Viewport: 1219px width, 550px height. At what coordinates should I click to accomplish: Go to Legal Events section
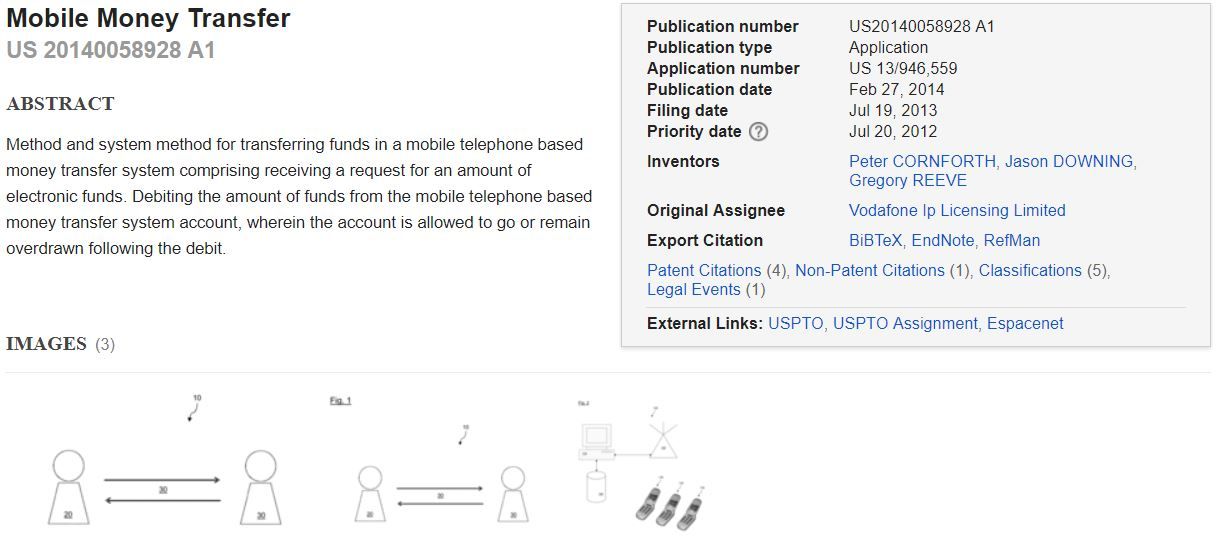coord(694,290)
